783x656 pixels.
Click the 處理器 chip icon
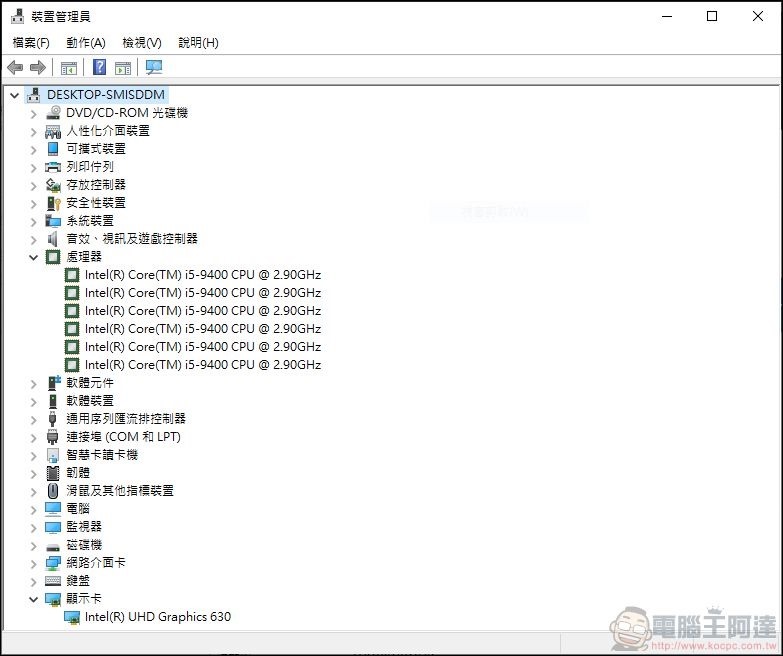coord(53,257)
